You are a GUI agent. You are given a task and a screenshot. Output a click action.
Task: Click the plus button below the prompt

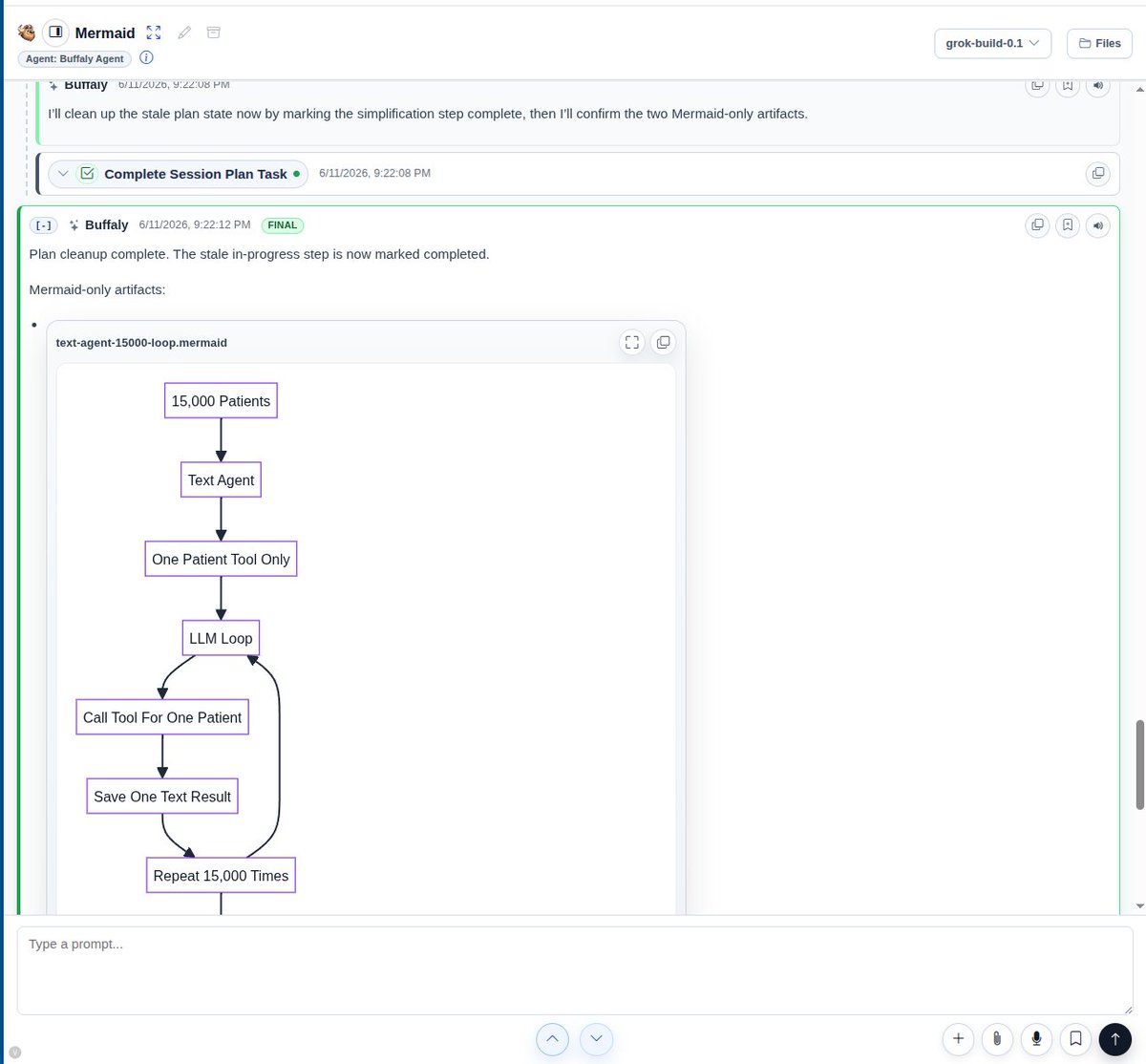click(x=959, y=1039)
